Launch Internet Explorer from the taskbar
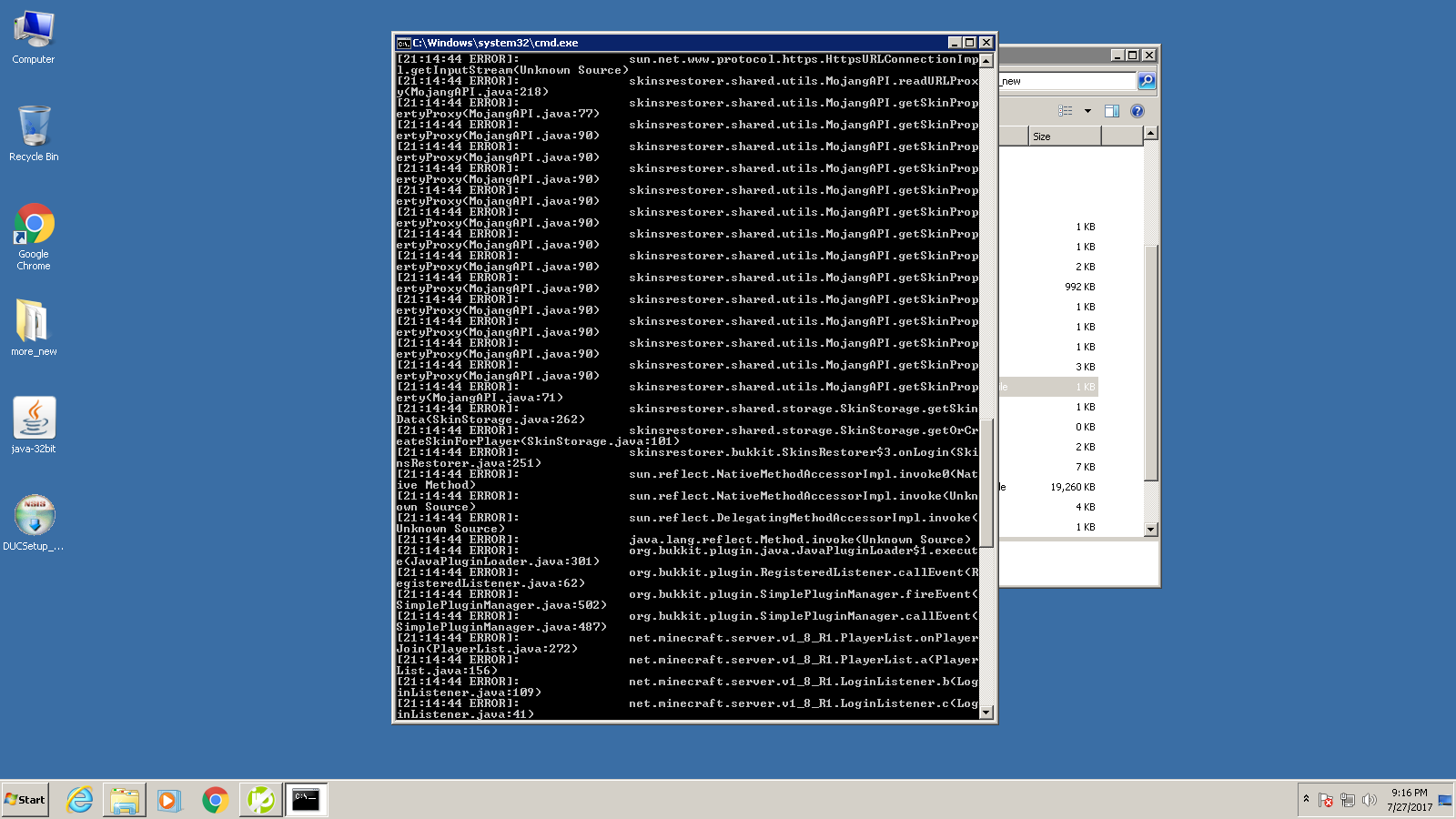The width and height of the screenshot is (1456, 819). pos(80,800)
